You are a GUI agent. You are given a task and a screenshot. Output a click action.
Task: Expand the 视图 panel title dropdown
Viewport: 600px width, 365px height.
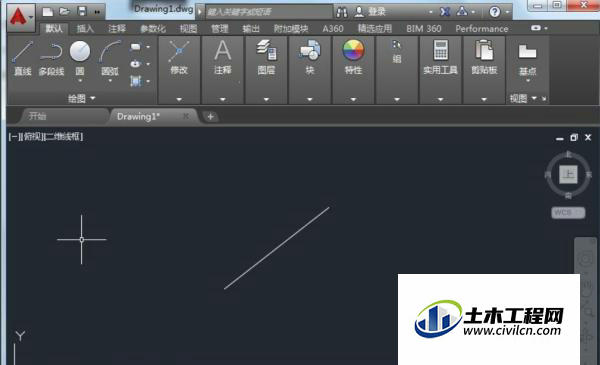click(x=523, y=99)
